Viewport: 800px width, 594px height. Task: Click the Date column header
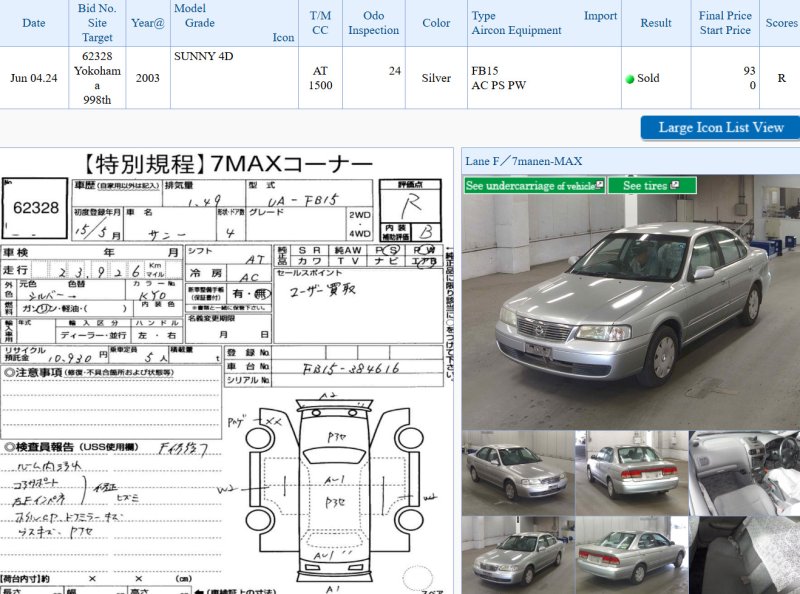tap(34, 23)
